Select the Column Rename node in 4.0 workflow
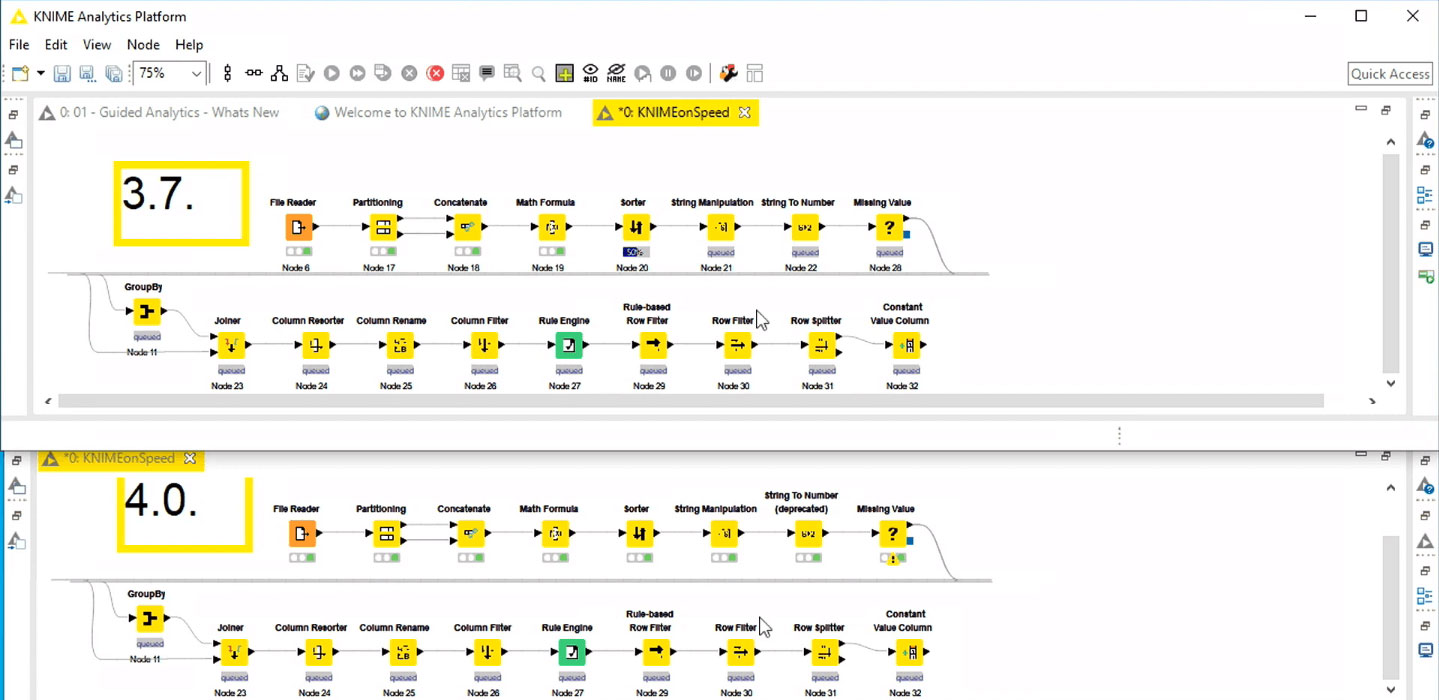Viewport: 1439px width, 700px height. pos(402,652)
